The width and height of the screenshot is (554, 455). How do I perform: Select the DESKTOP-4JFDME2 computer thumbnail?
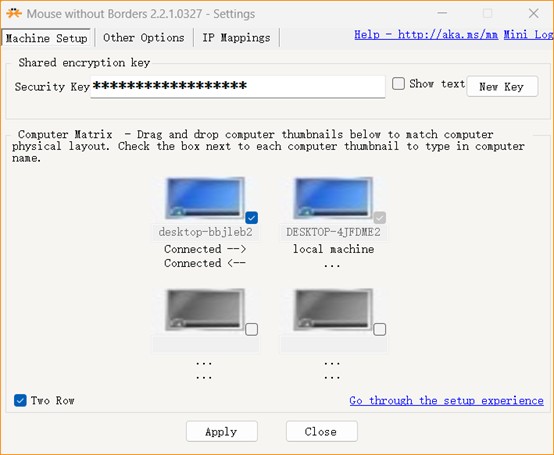pyautogui.click(x=333, y=198)
